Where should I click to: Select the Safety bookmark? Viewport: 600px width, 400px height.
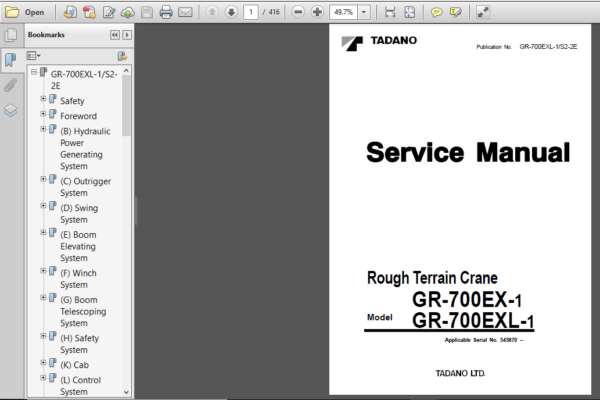tap(72, 101)
